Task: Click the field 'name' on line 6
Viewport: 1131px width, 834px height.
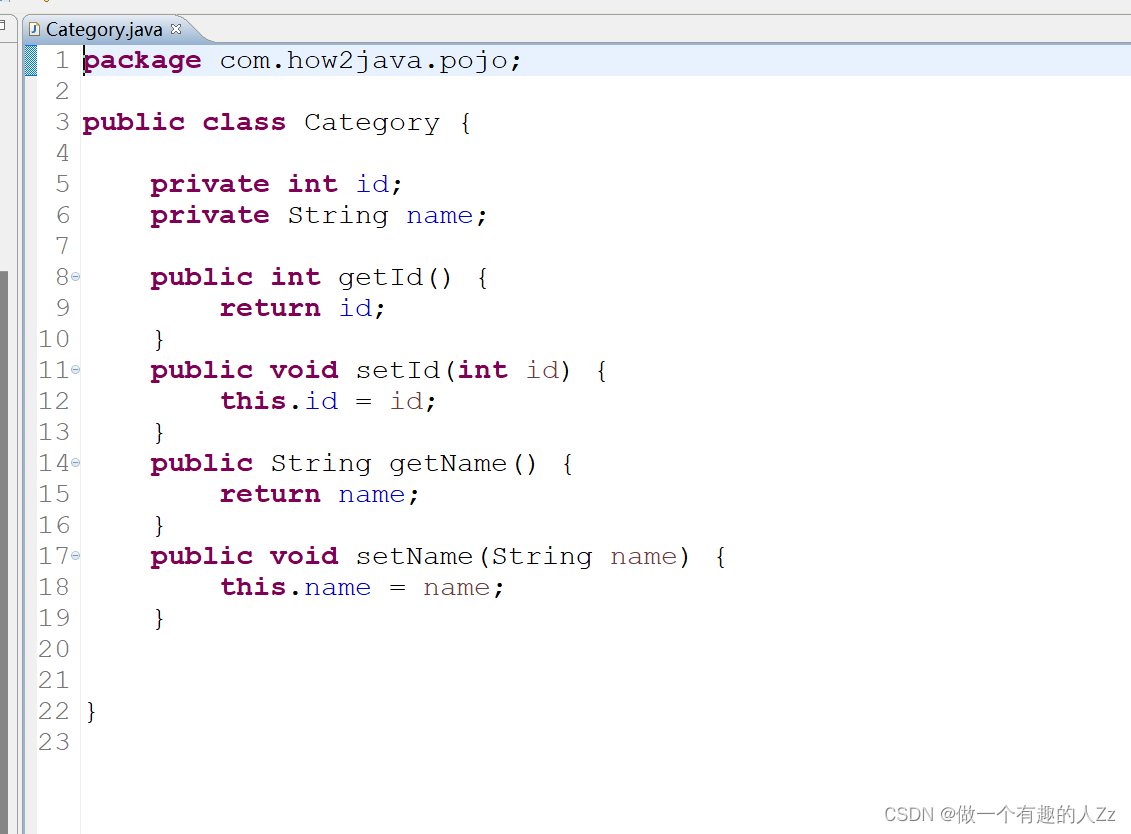Action: tap(440, 216)
